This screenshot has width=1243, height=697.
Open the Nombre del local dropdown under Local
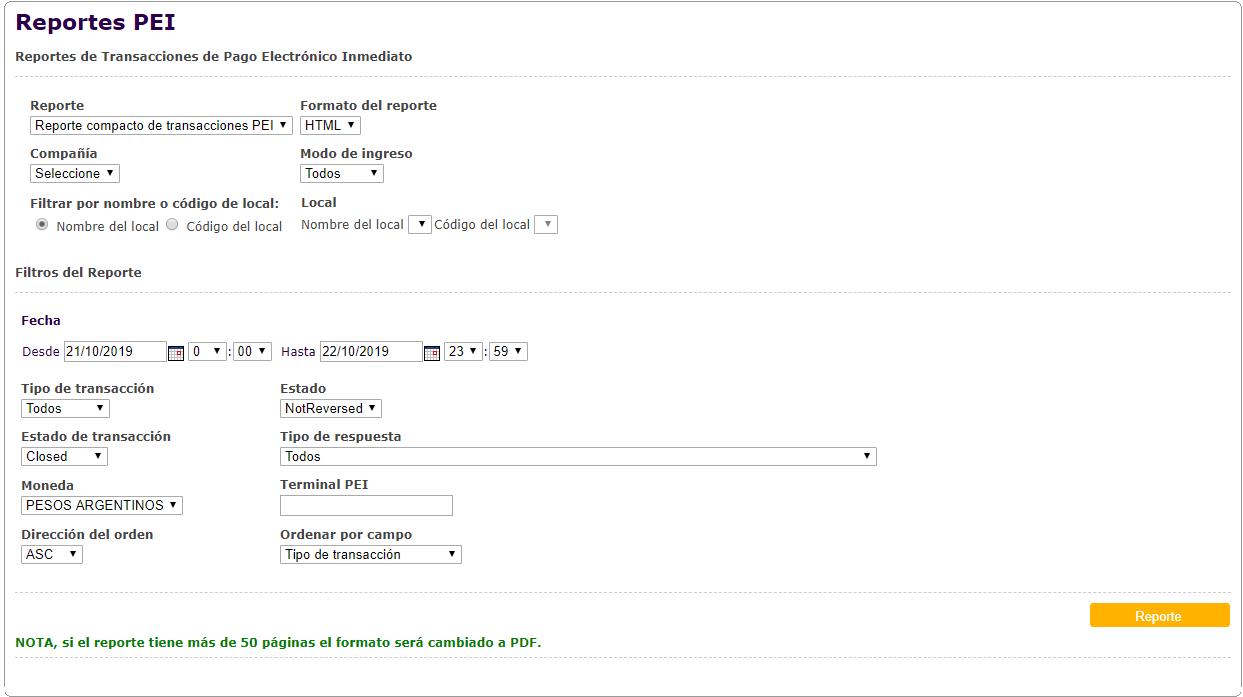(421, 225)
